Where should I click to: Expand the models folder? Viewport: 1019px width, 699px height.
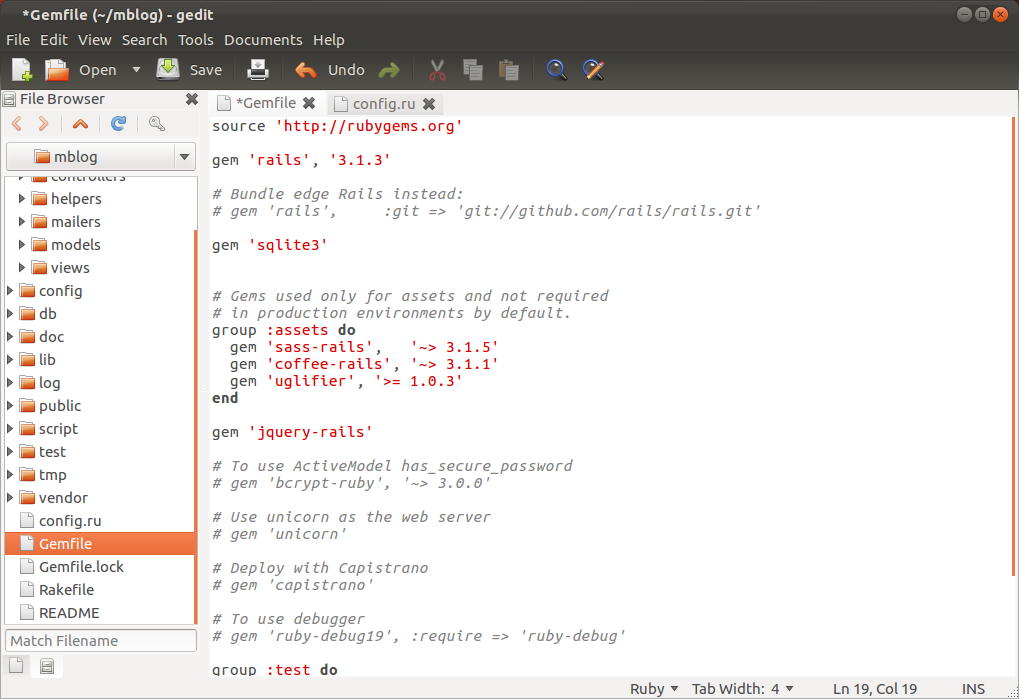click(23, 245)
